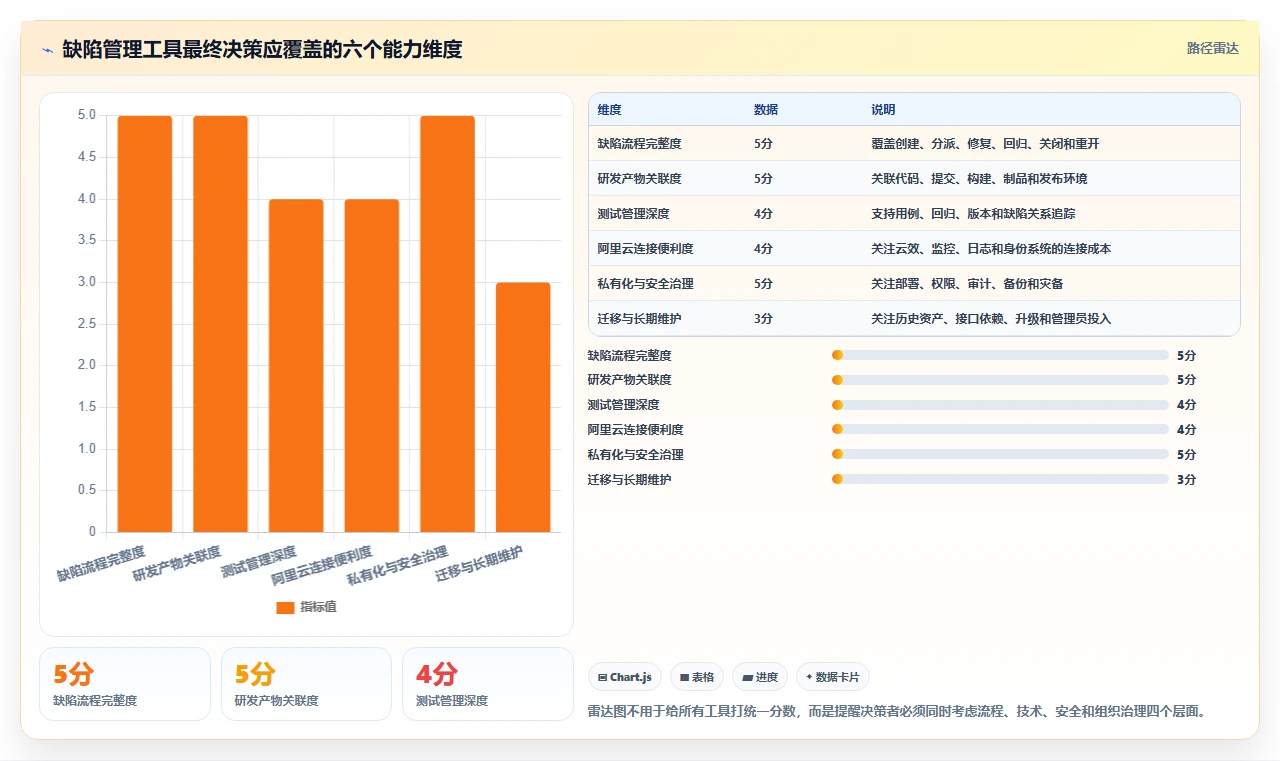Click the 阿里云连接便利度 progress bar
Image resolution: width=1280 pixels, height=761 pixels.
point(1000,430)
